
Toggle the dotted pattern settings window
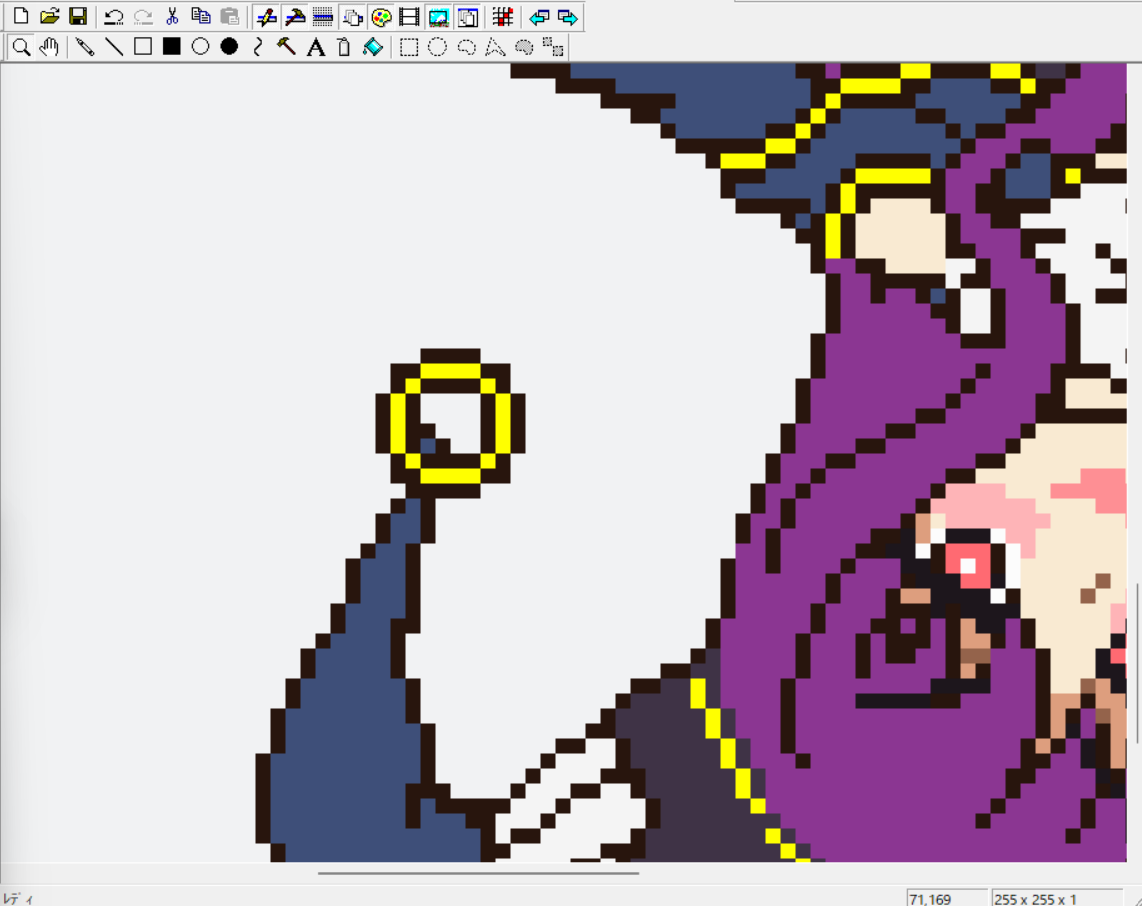tap(323, 16)
